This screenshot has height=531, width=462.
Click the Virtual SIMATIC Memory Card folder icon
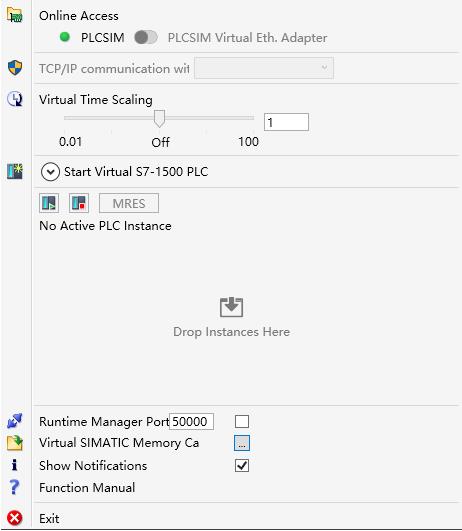pyautogui.click(x=15, y=443)
